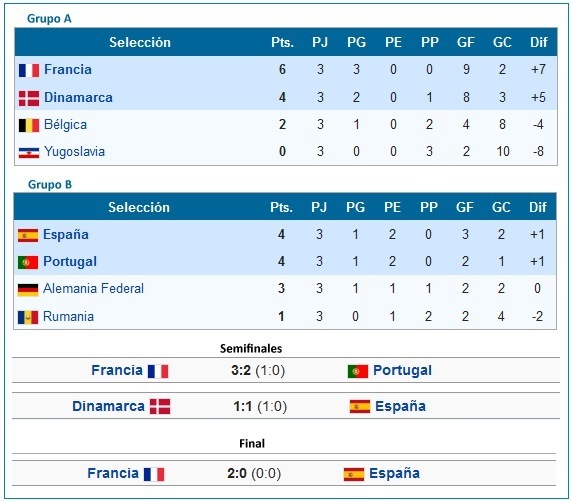Click the Yugoslavia flag icon
Viewport: 571px width, 501px height.
[29, 153]
